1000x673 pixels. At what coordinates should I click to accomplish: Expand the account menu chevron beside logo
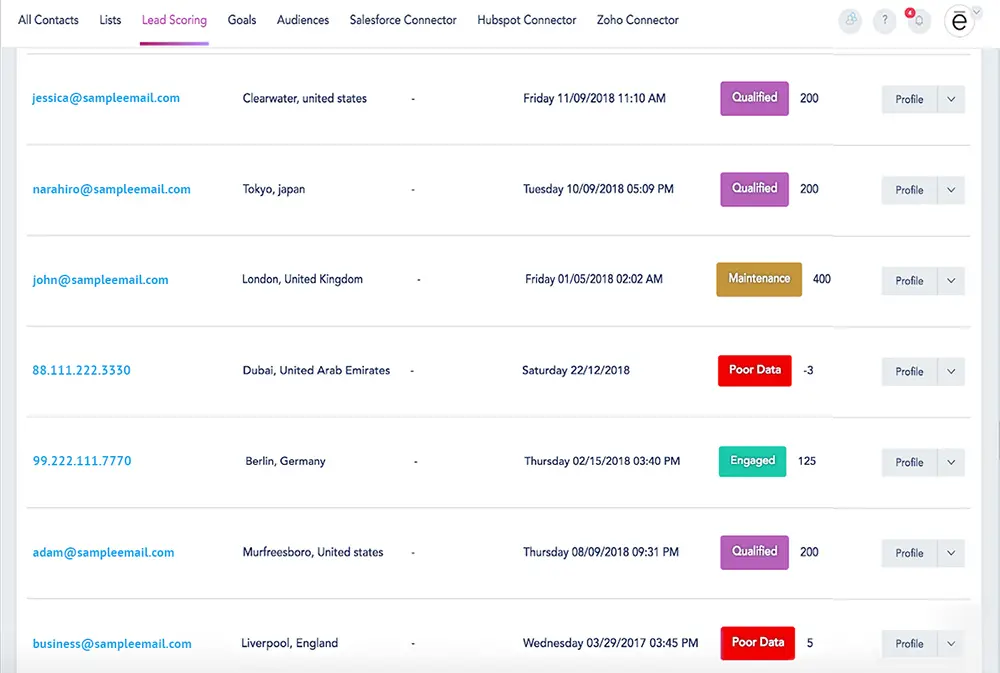pos(977,14)
